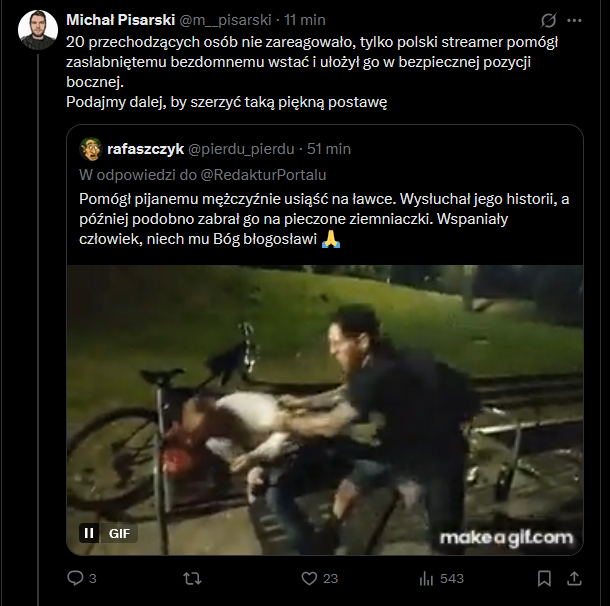This screenshot has height=606, width=610.
Task: Open rafaszczyk's small avatar in quoted tweet
Action: 91,148
